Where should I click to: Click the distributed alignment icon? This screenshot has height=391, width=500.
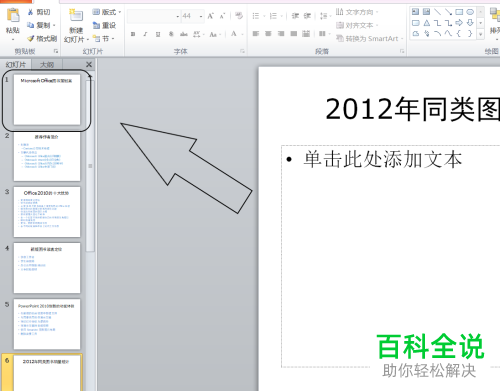pos(306,34)
